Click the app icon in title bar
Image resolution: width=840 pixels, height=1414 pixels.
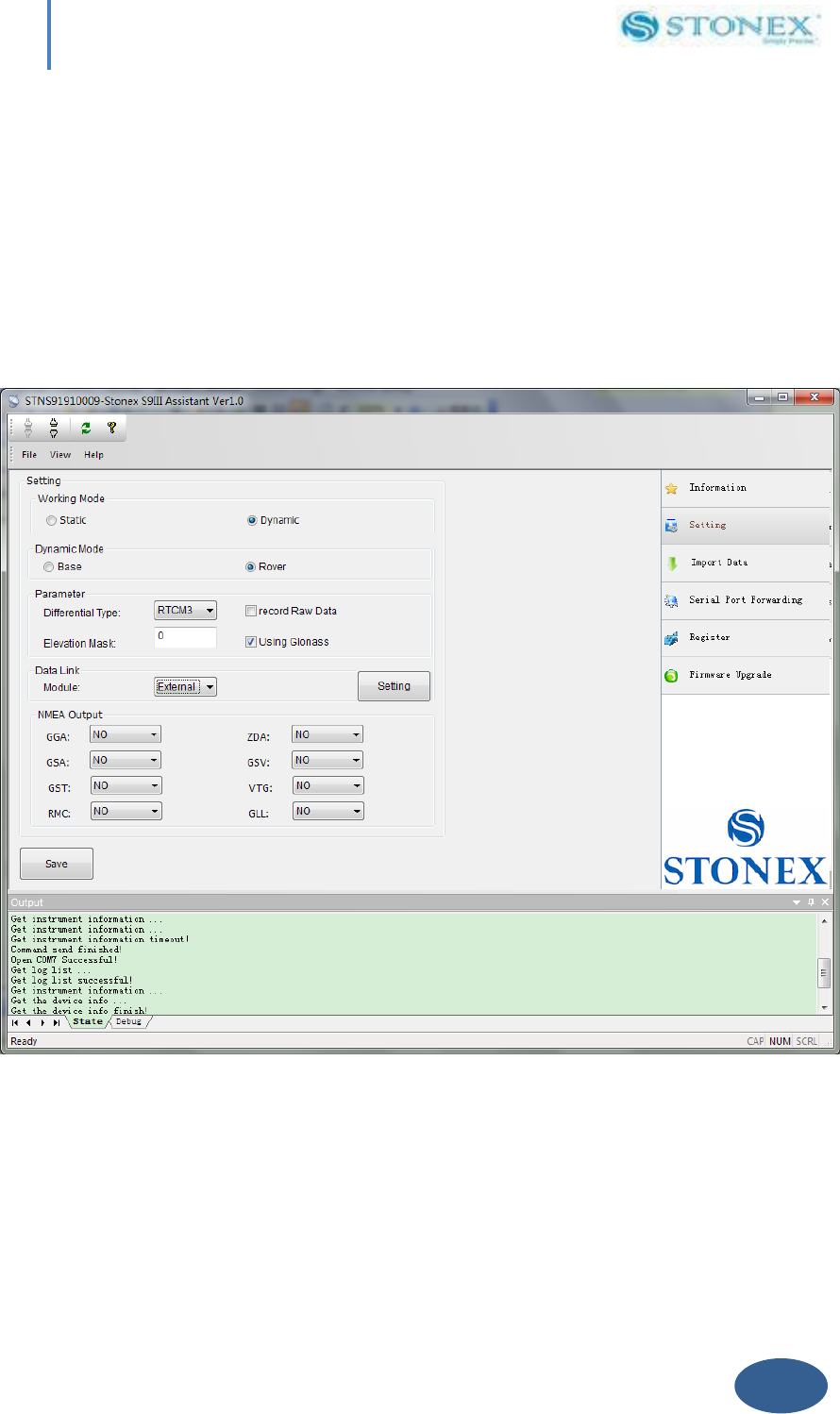[x=14, y=401]
